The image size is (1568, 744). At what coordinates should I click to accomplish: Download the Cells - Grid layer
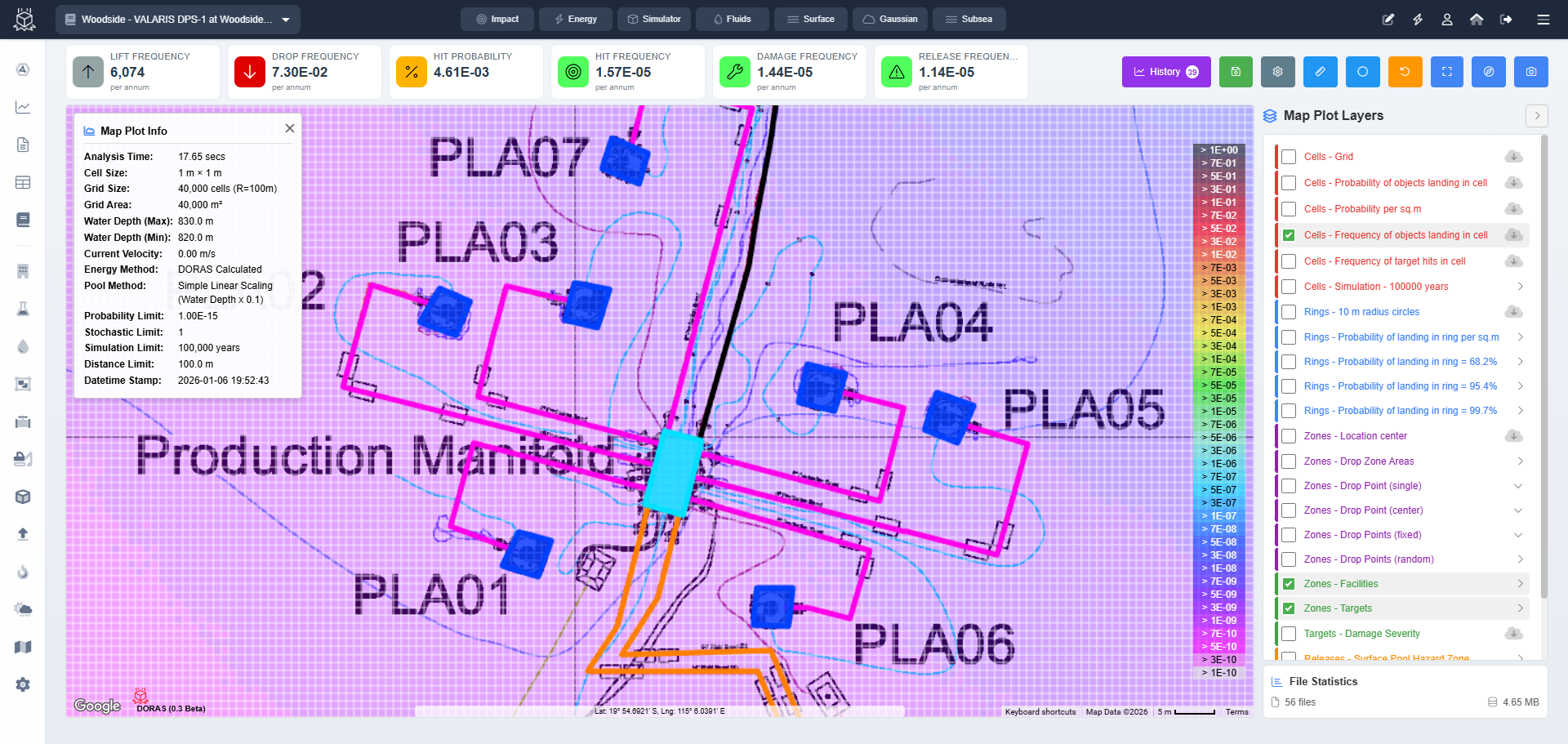pyautogui.click(x=1513, y=157)
